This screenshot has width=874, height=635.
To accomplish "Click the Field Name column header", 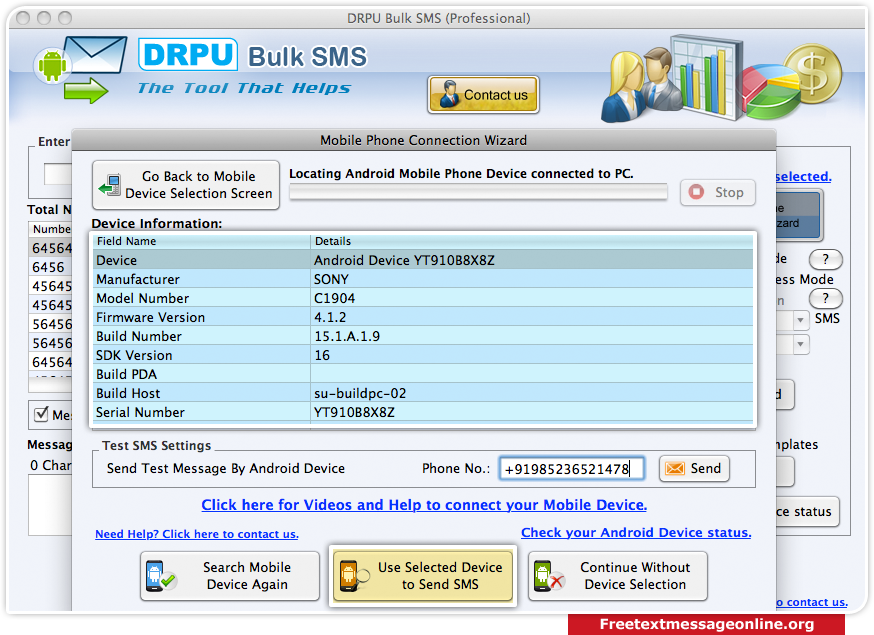I will [201, 241].
